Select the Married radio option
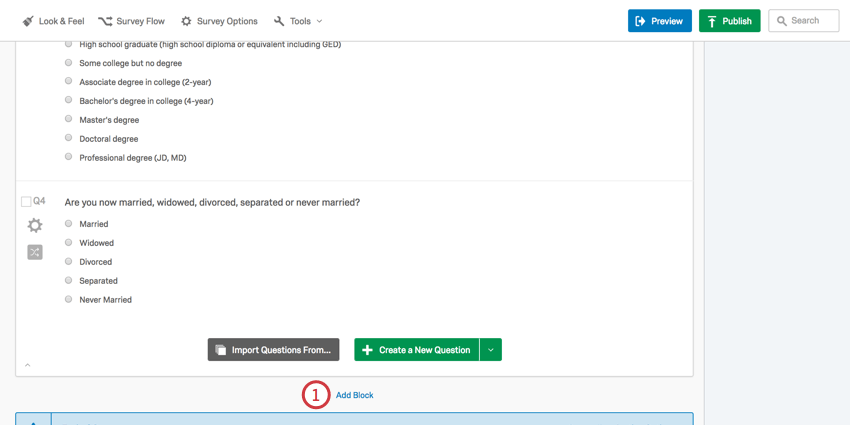This screenshot has height=425, width=850. tap(68, 223)
